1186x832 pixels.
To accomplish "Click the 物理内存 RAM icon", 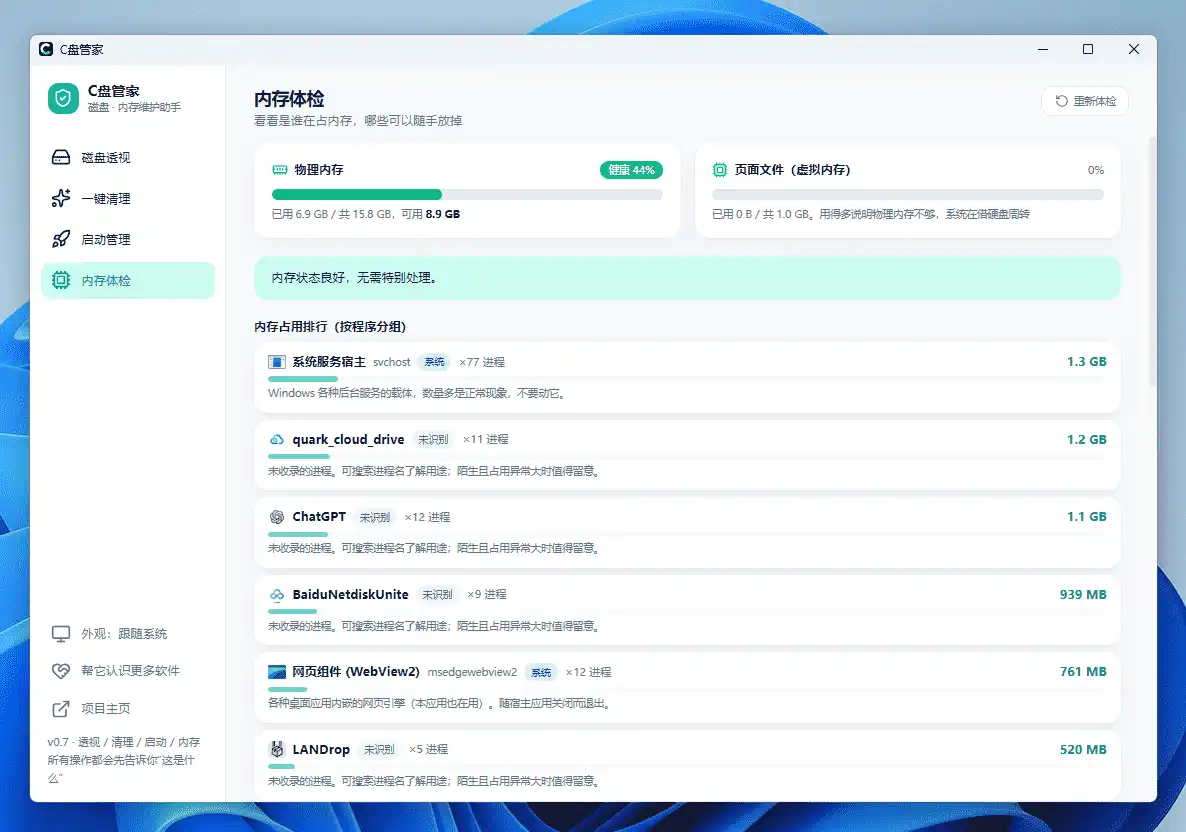I will 280,169.
